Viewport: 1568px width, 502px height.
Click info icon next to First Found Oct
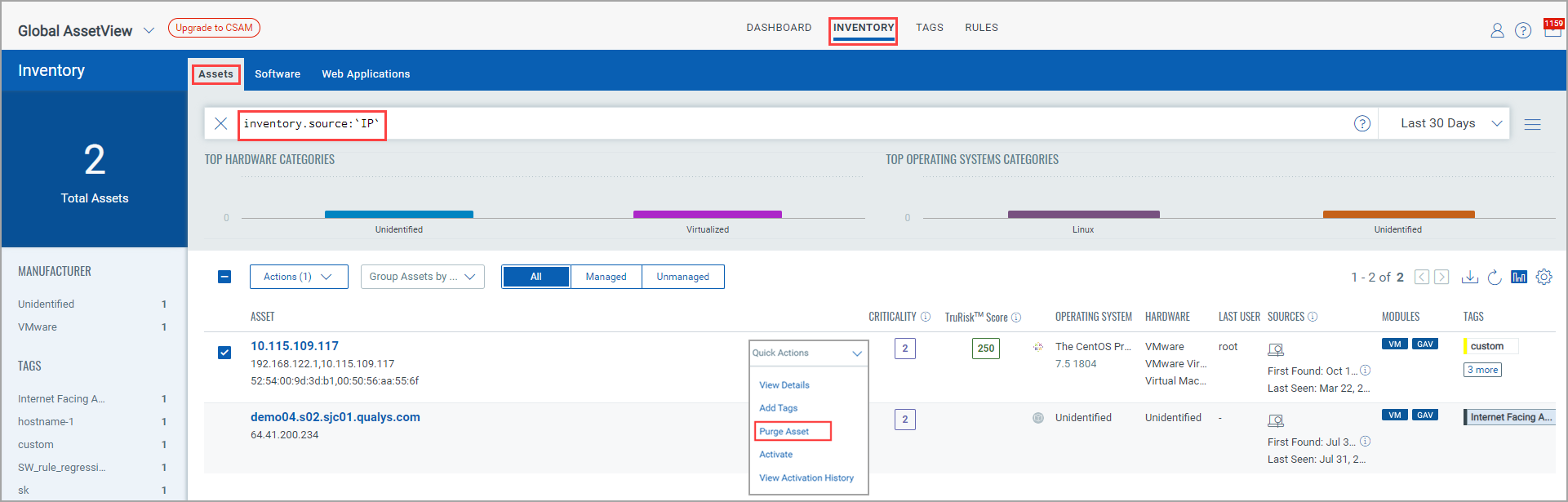click(x=1365, y=371)
